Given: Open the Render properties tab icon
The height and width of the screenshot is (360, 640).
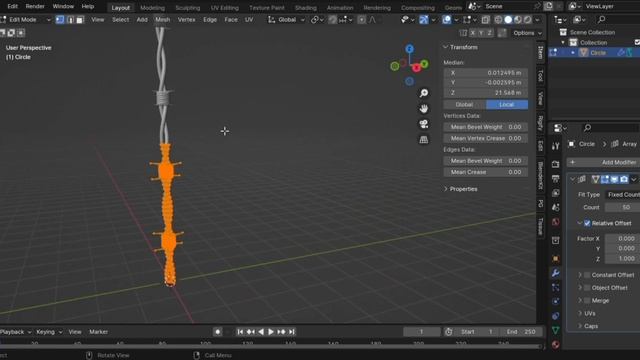Looking at the screenshot, I should (x=556, y=164).
